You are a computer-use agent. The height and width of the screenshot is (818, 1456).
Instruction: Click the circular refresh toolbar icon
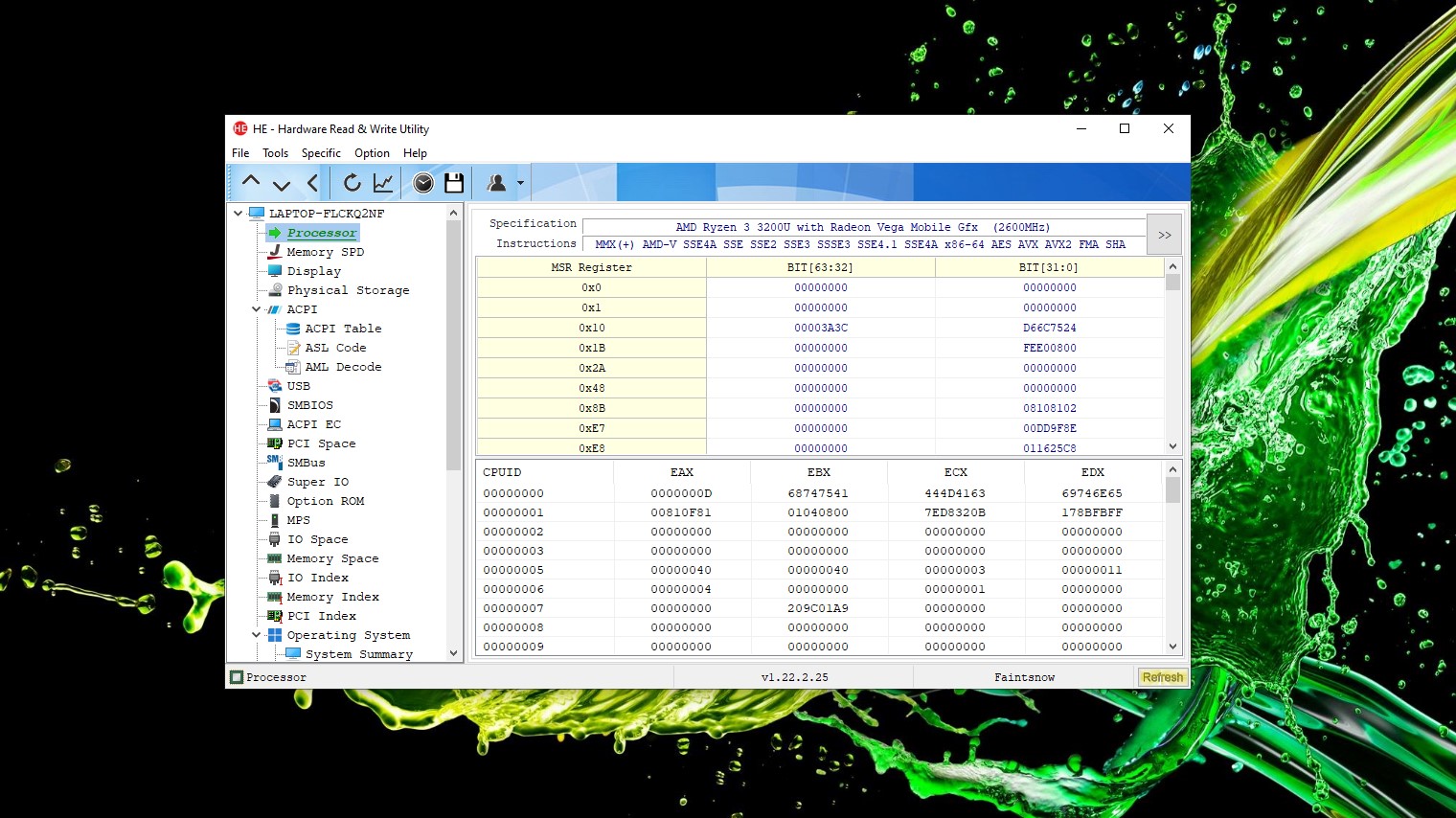tap(353, 182)
